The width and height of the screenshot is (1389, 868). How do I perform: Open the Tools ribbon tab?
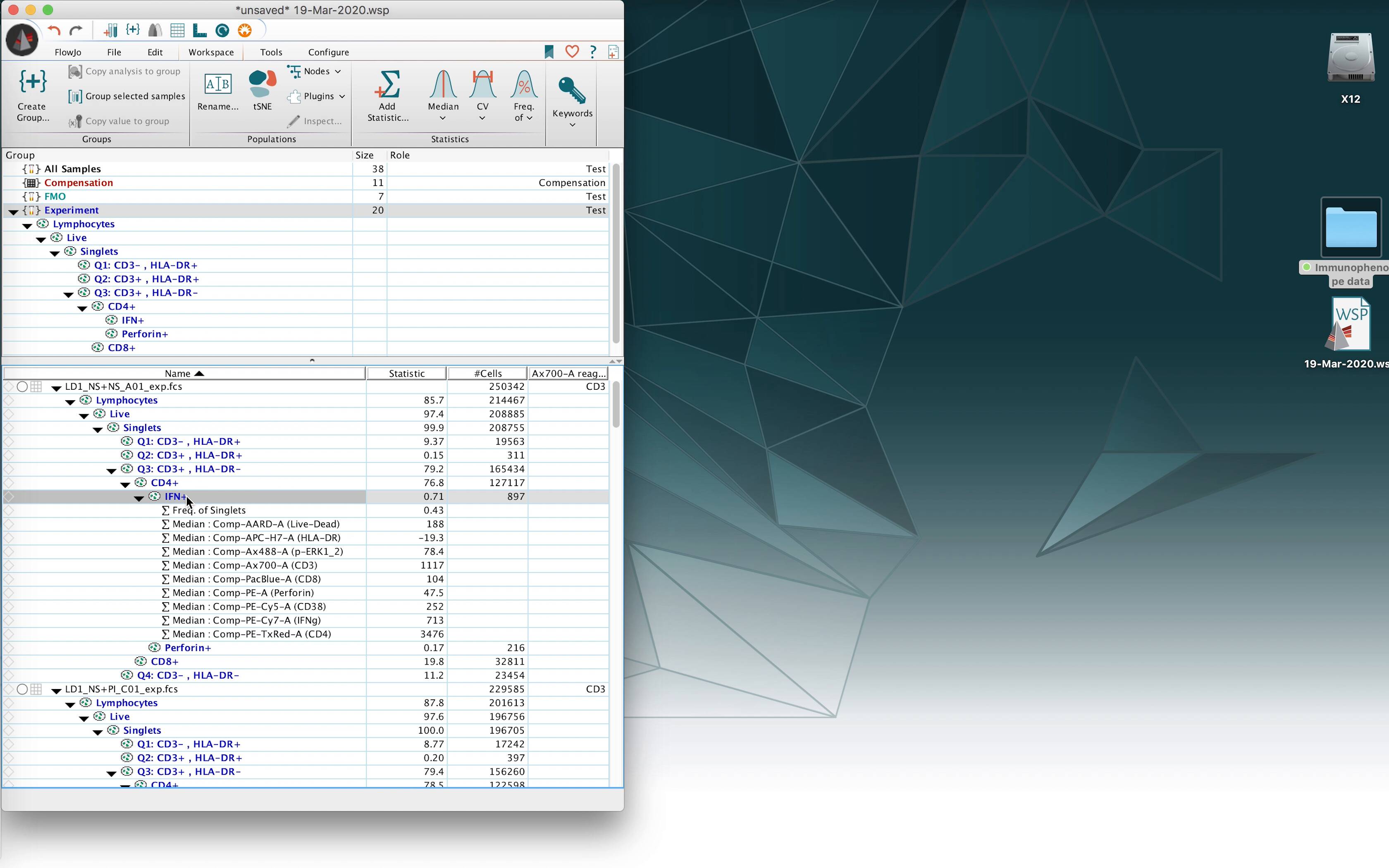coord(271,52)
